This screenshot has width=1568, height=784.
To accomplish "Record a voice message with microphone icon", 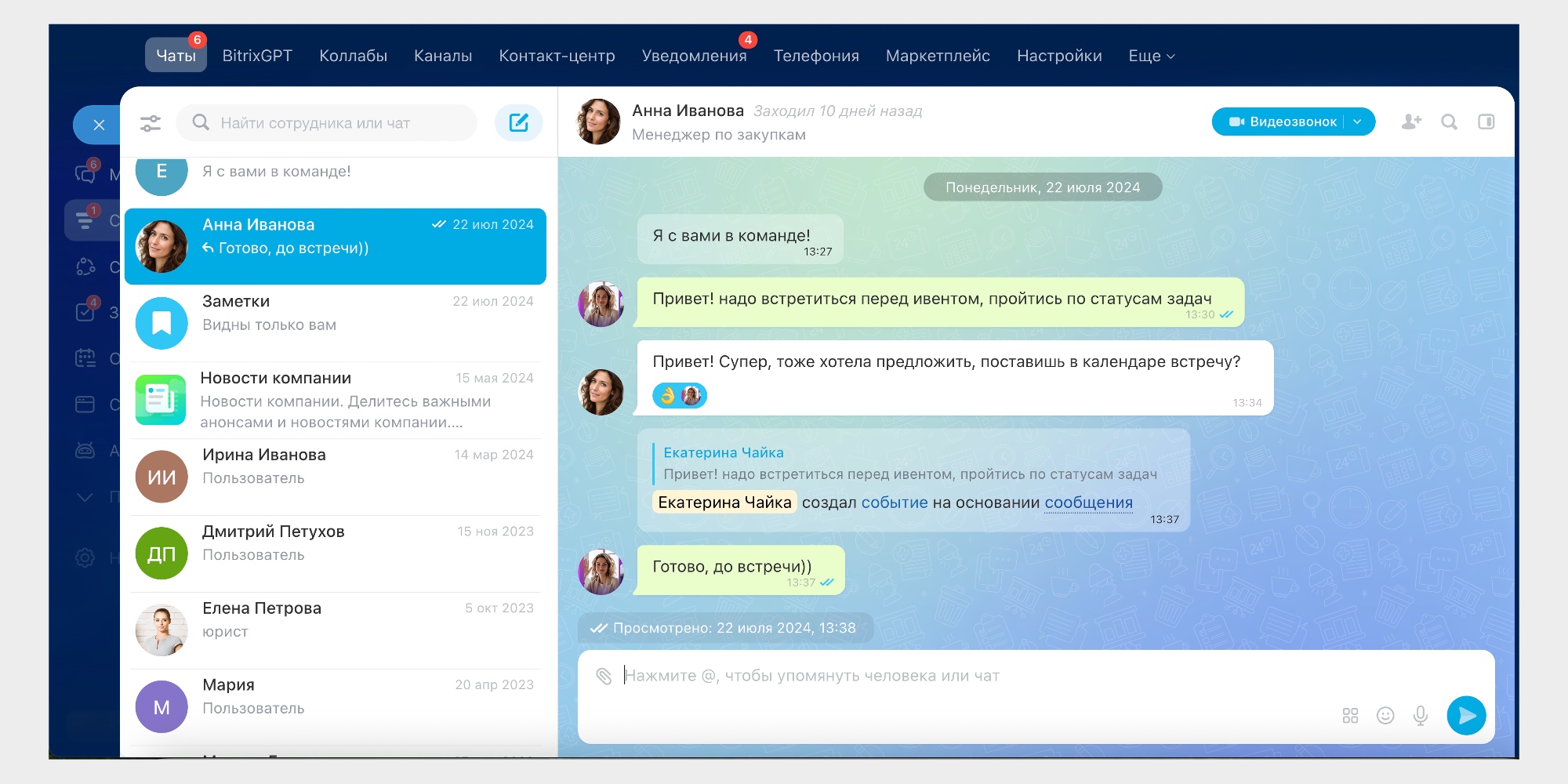I will pos(1421,715).
